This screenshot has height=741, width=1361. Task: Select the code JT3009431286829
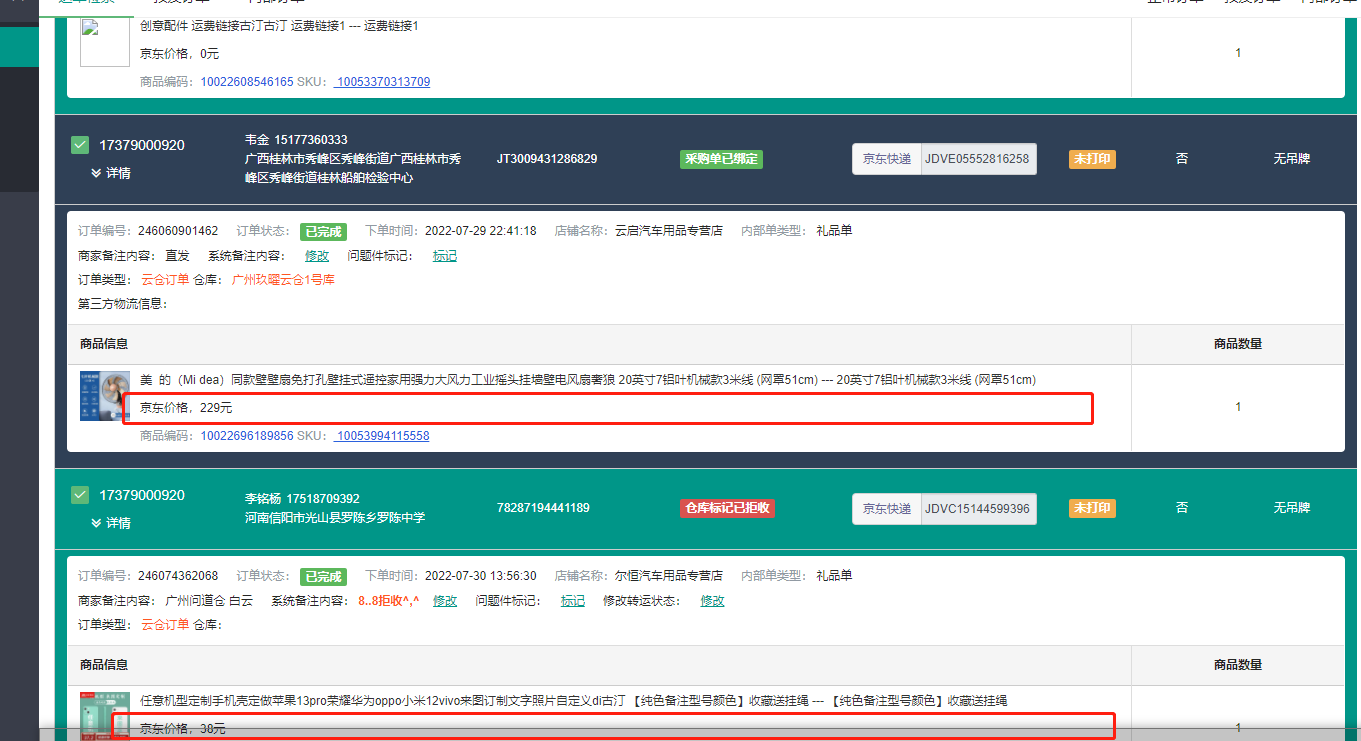pos(547,159)
